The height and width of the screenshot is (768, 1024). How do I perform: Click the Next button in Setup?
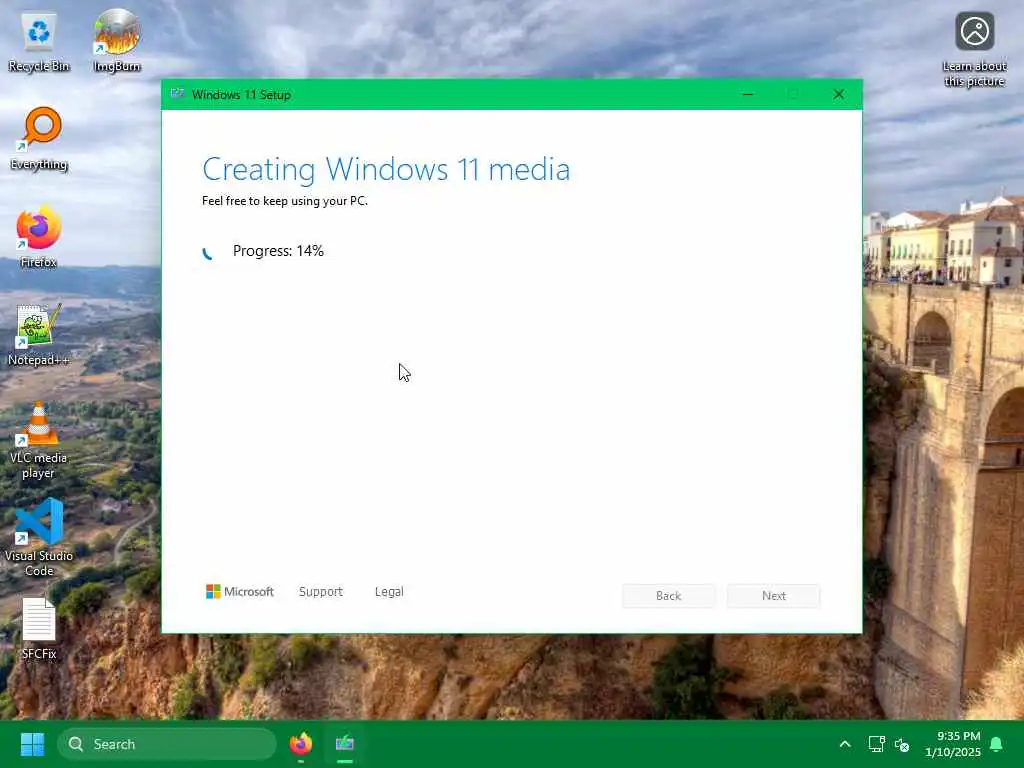click(x=774, y=596)
